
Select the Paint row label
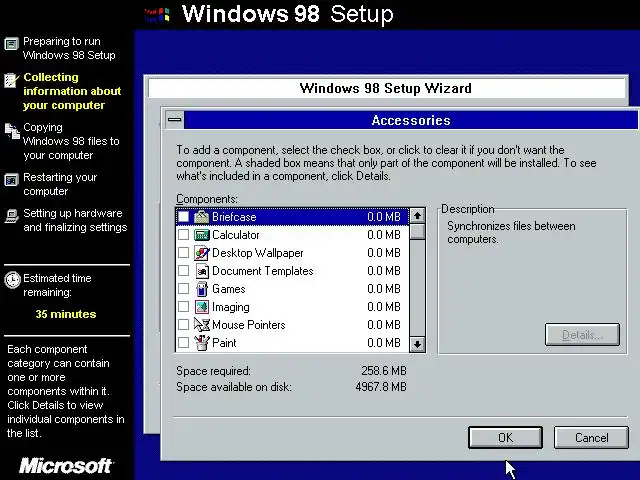(224, 343)
